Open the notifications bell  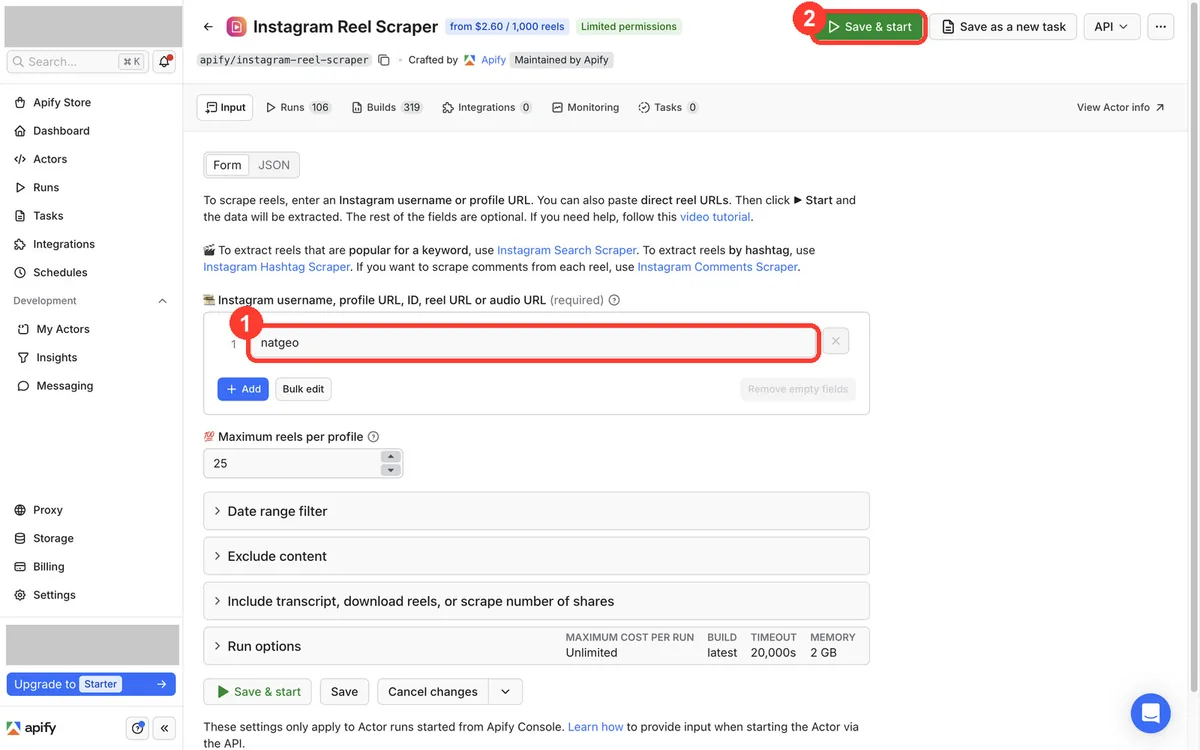165,62
